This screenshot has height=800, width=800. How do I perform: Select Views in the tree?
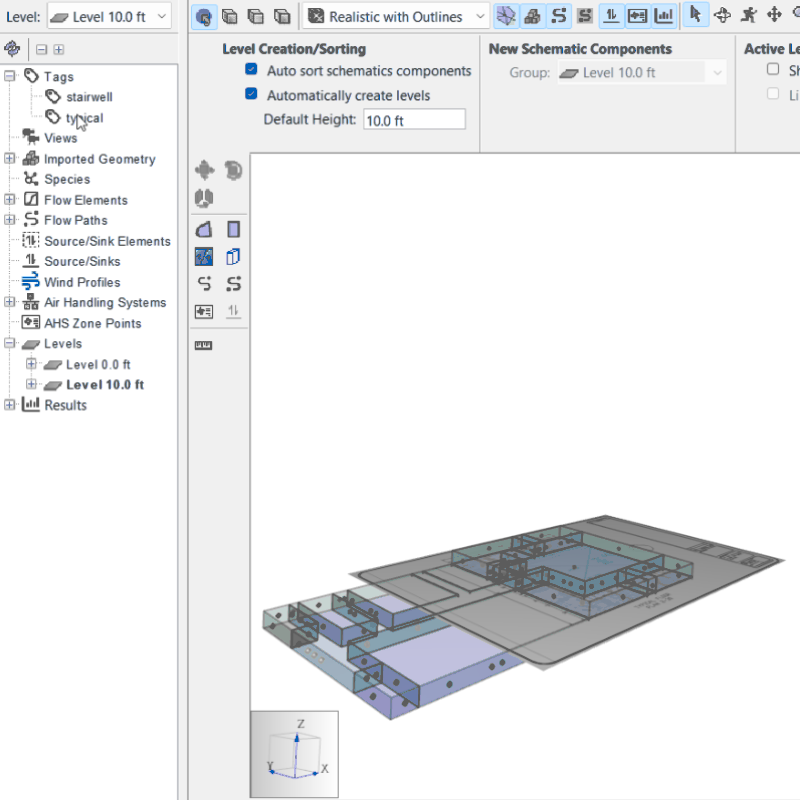click(x=61, y=138)
